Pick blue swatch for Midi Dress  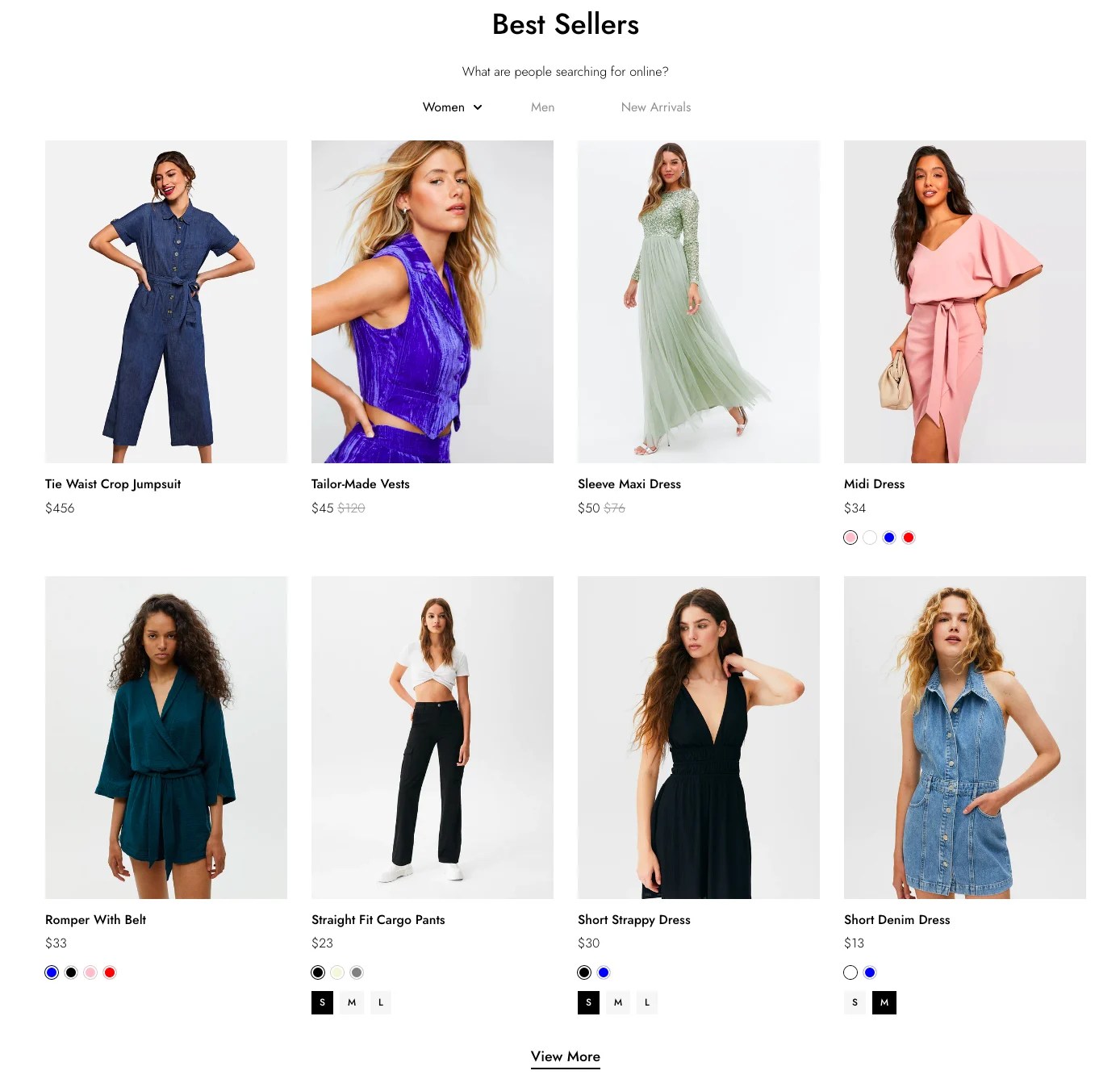pyautogui.click(x=889, y=537)
